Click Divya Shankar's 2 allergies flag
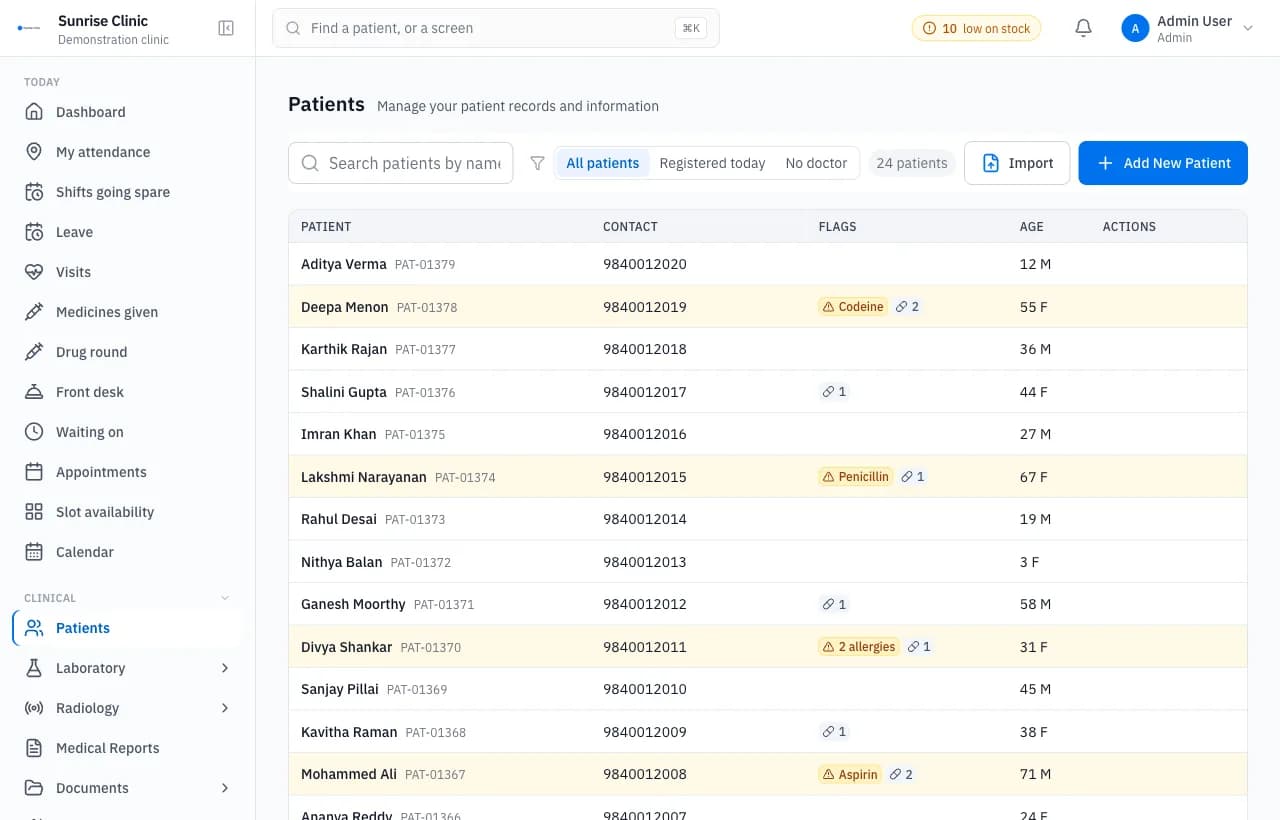Viewport: 1280px width, 820px height. click(x=858, y=647)
